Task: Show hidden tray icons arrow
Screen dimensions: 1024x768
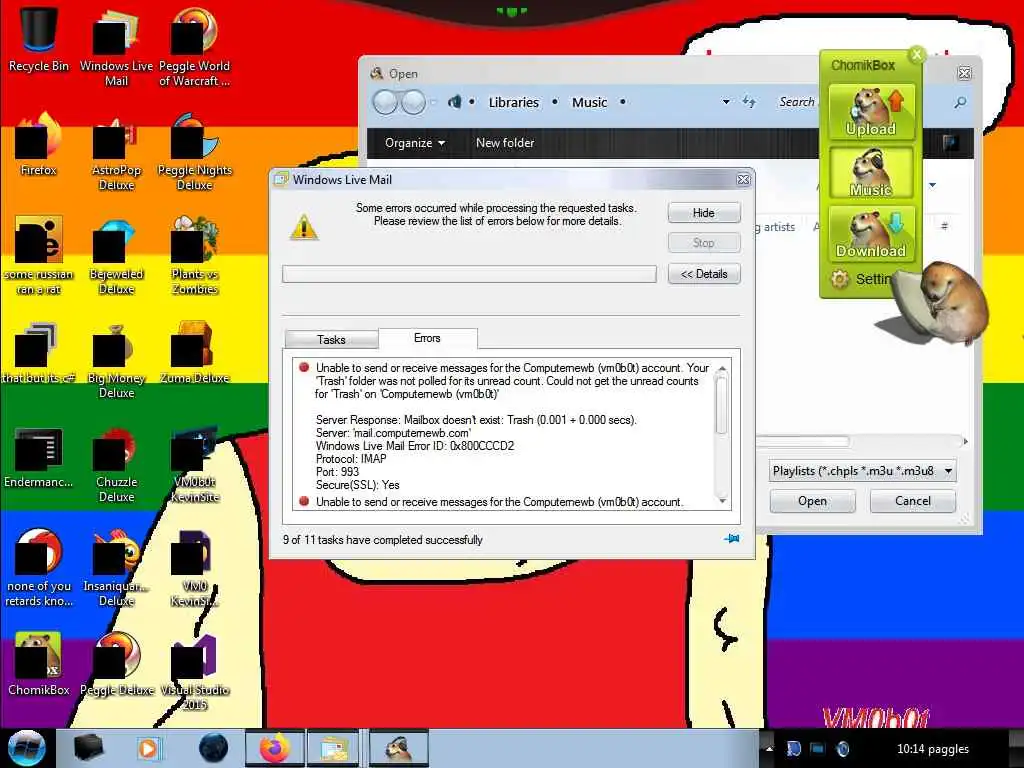Action: click(769, 748)
